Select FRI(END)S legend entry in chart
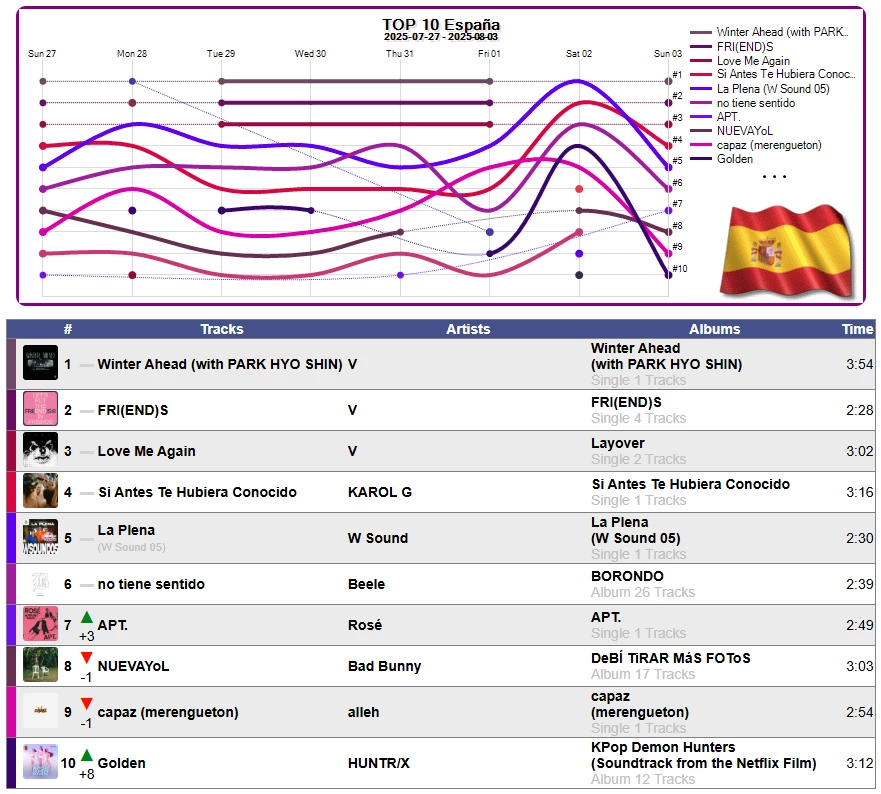 tap(732, 47)
